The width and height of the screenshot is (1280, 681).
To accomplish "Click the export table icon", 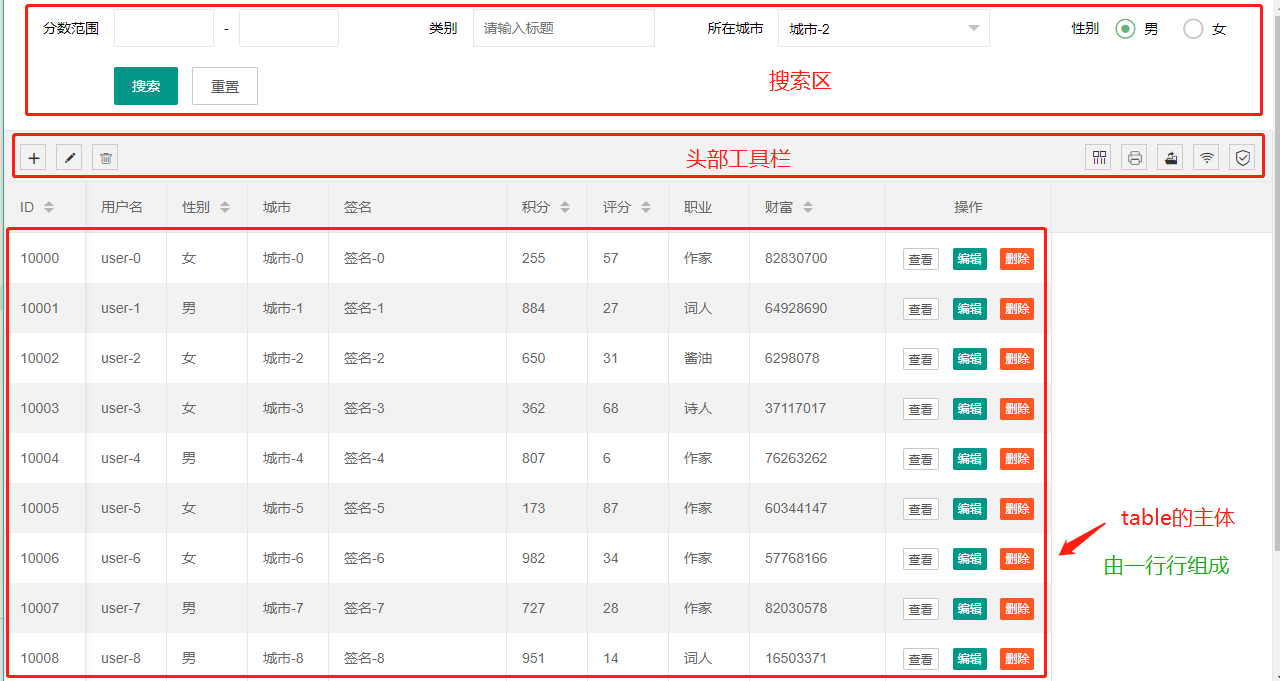I will pyautogui.click(x=1171, y=157).
